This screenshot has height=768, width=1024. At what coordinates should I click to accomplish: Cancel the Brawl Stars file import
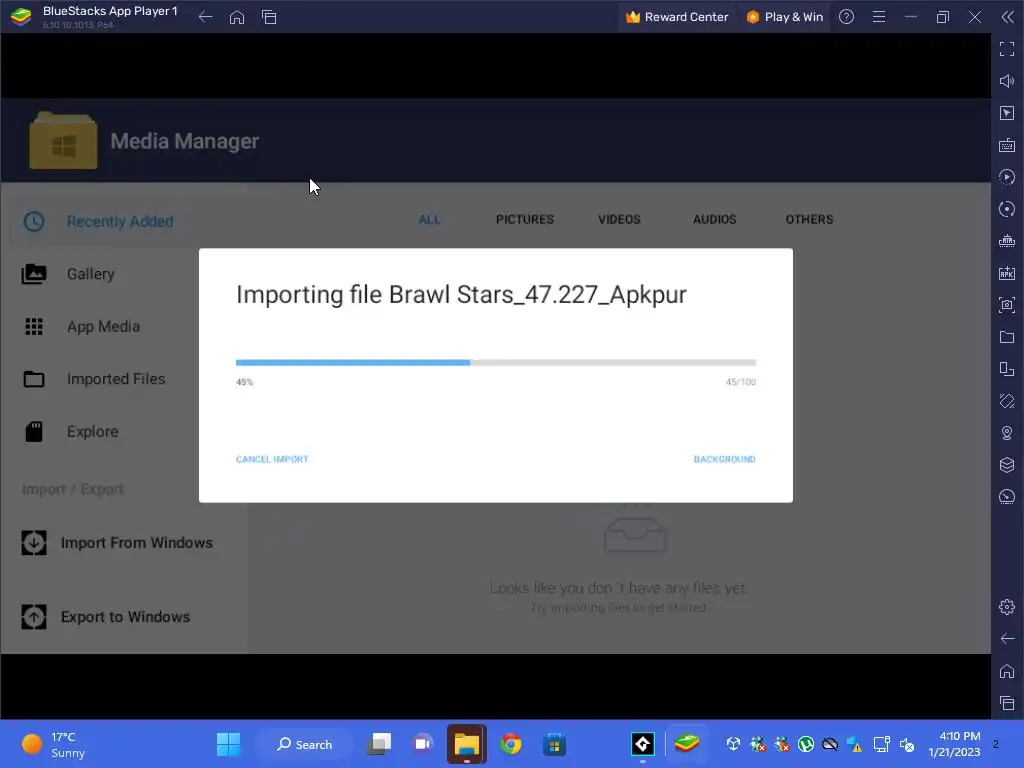tap(272, 459)
